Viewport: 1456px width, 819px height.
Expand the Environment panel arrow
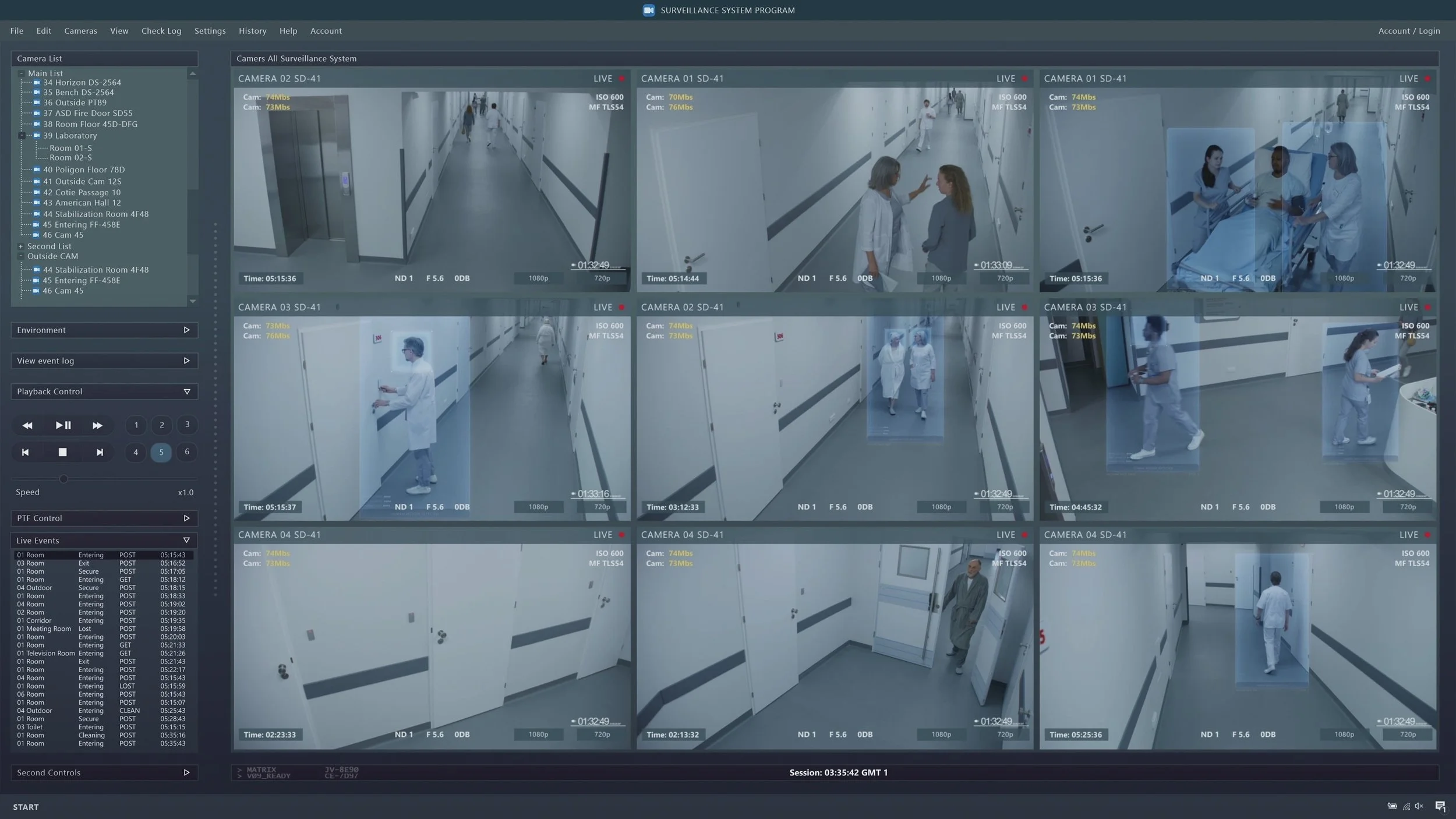point(186,330)
